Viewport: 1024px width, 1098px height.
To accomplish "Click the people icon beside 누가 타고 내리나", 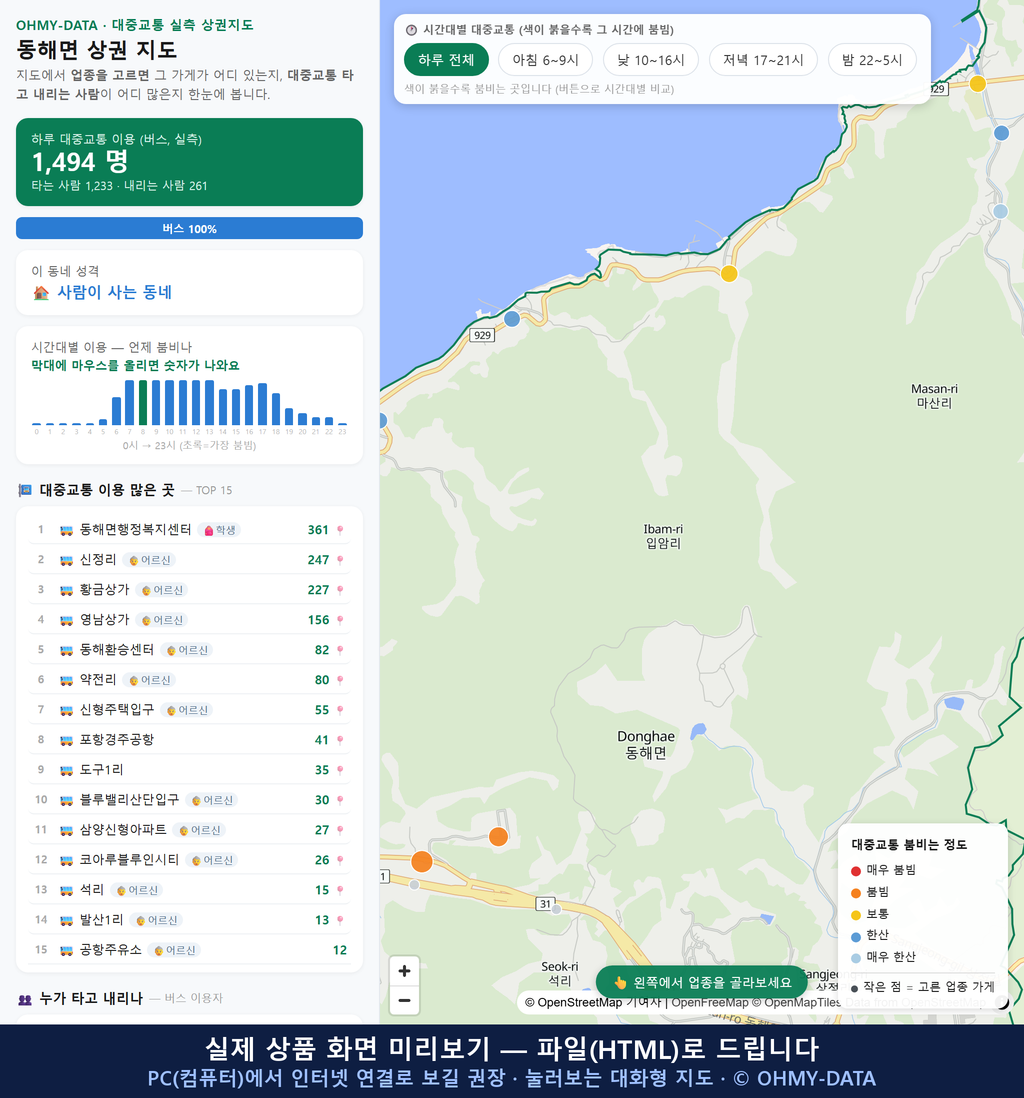I will (x=25, y=999).
